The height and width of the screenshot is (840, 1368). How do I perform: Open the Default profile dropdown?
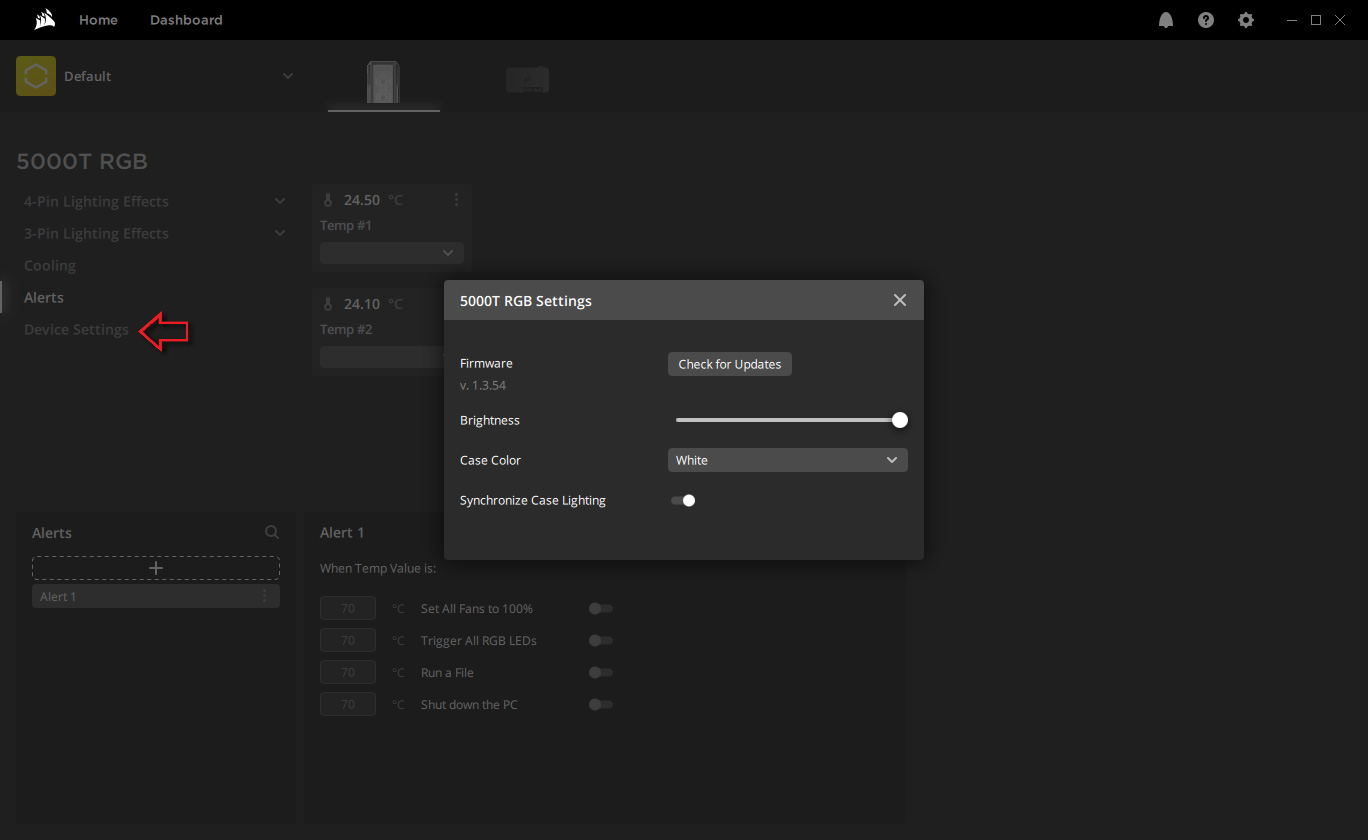[x=288, y=76]
